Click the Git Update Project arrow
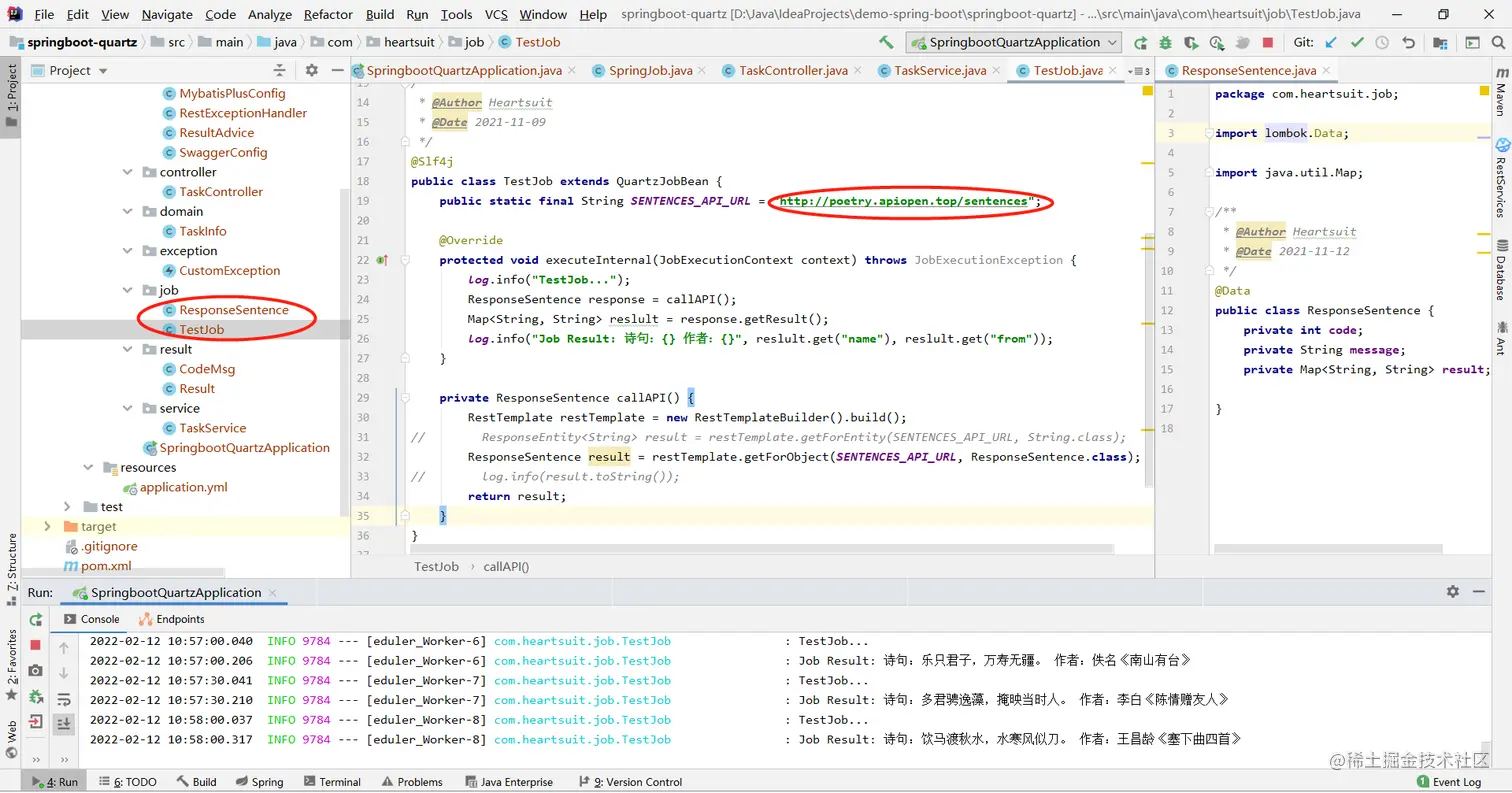The image size is (1512, 793). pos(1331,42)
